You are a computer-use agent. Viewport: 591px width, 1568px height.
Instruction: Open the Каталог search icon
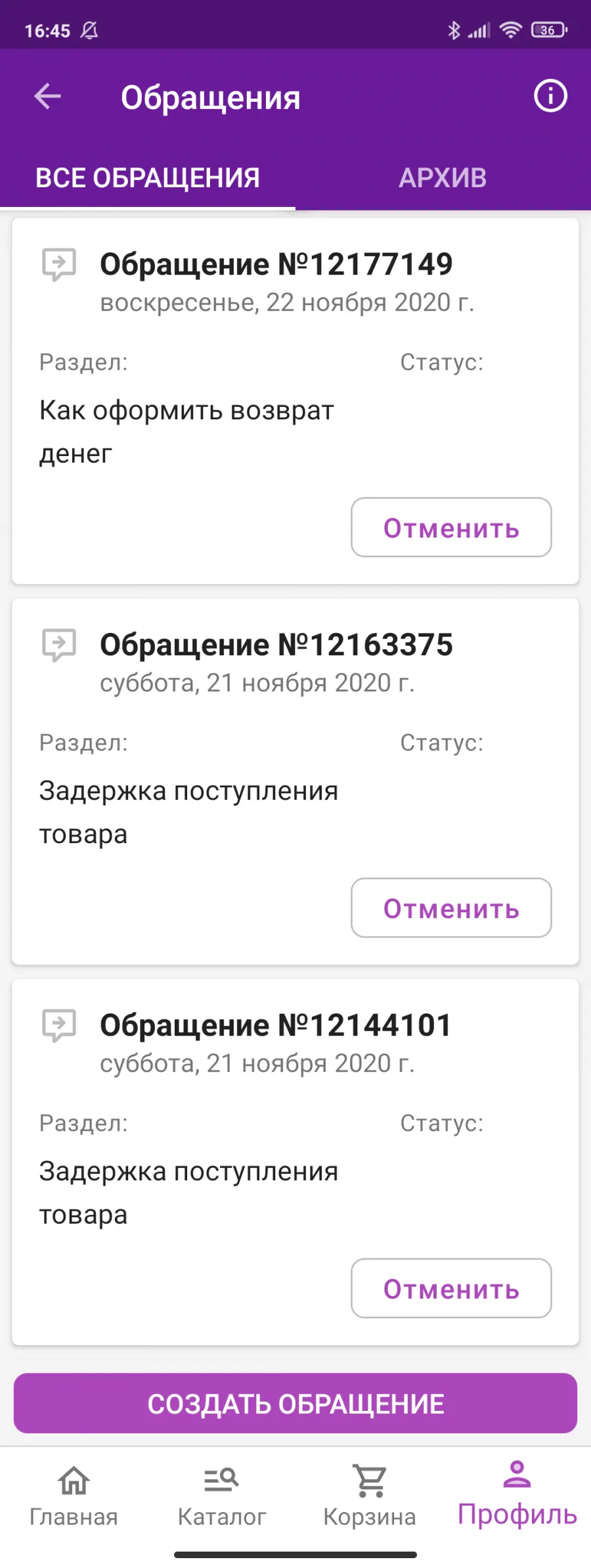click(221, 1481)
